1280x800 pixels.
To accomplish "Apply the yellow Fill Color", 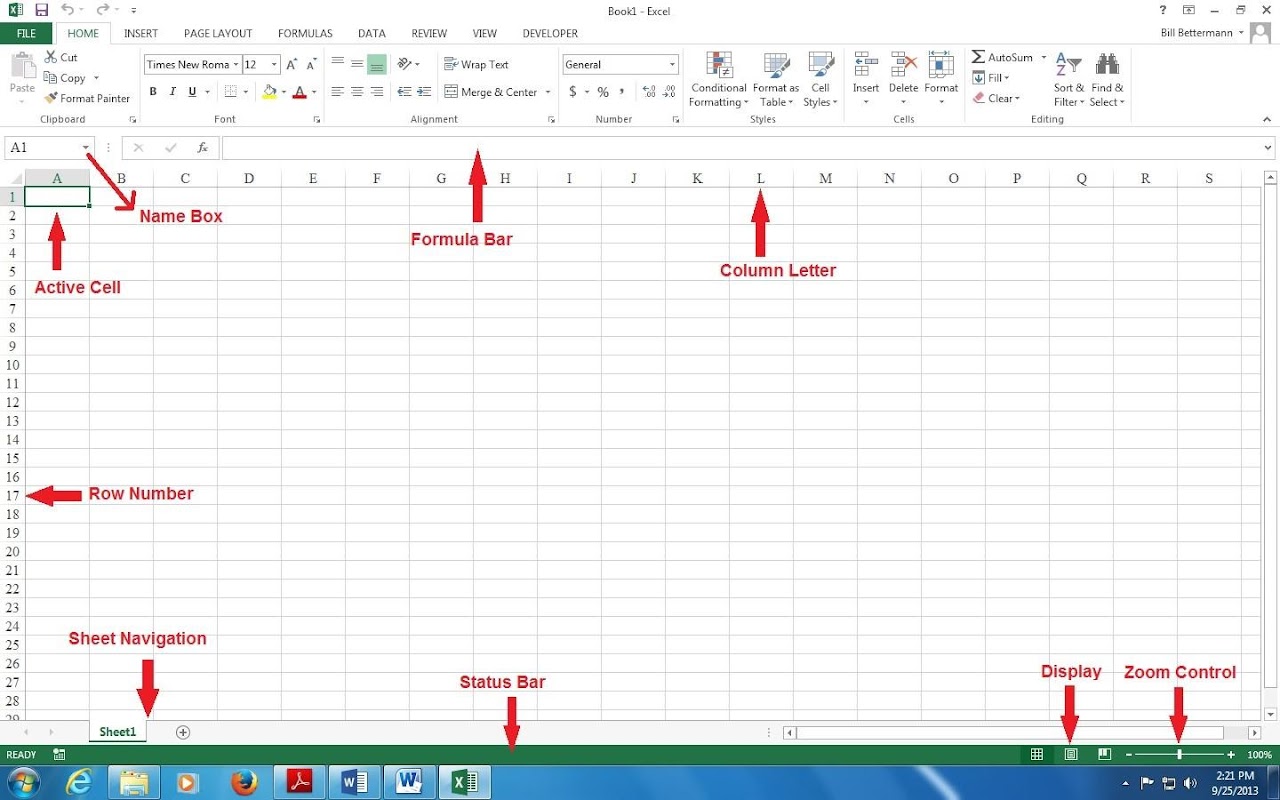I will point(268,92).
